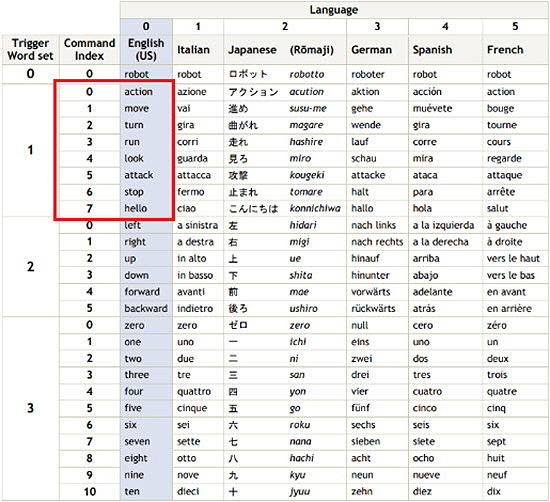Click the German word 'hallo'
This screenshot has width=550, height=502.
point(362,208)
